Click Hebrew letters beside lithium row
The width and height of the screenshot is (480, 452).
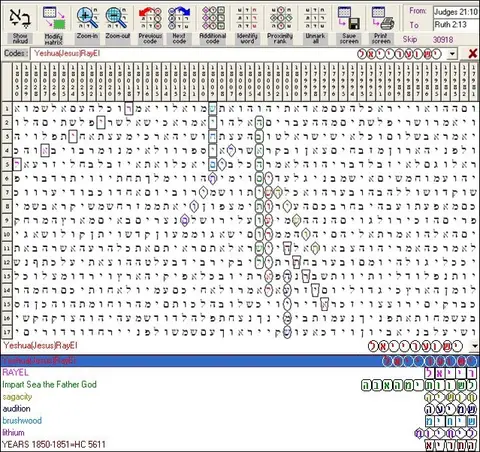coord(446,433)
